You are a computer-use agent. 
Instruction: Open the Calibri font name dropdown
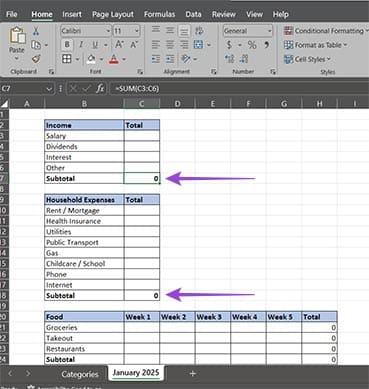[108, 31]
